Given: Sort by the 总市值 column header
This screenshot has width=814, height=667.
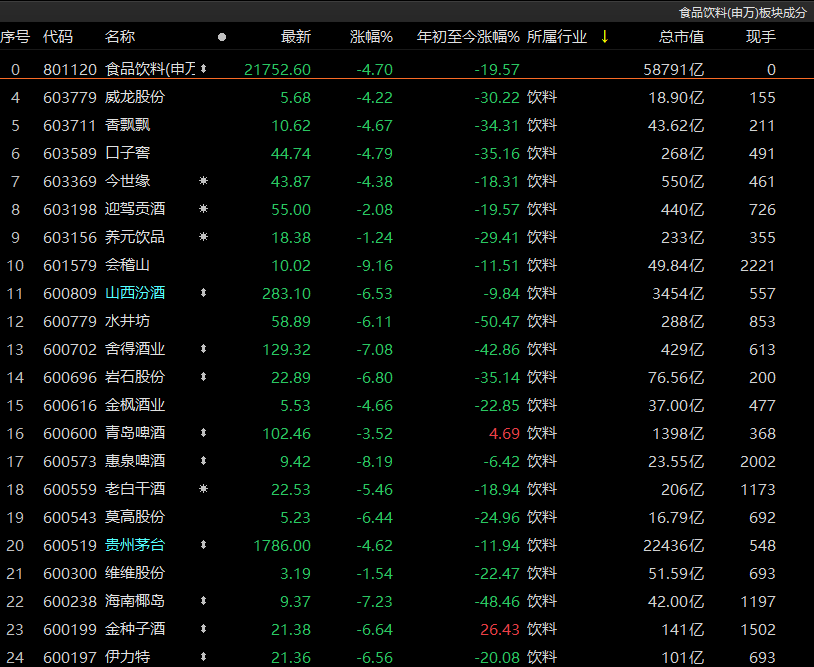Looking at the screenshot, I should (682, 37).
